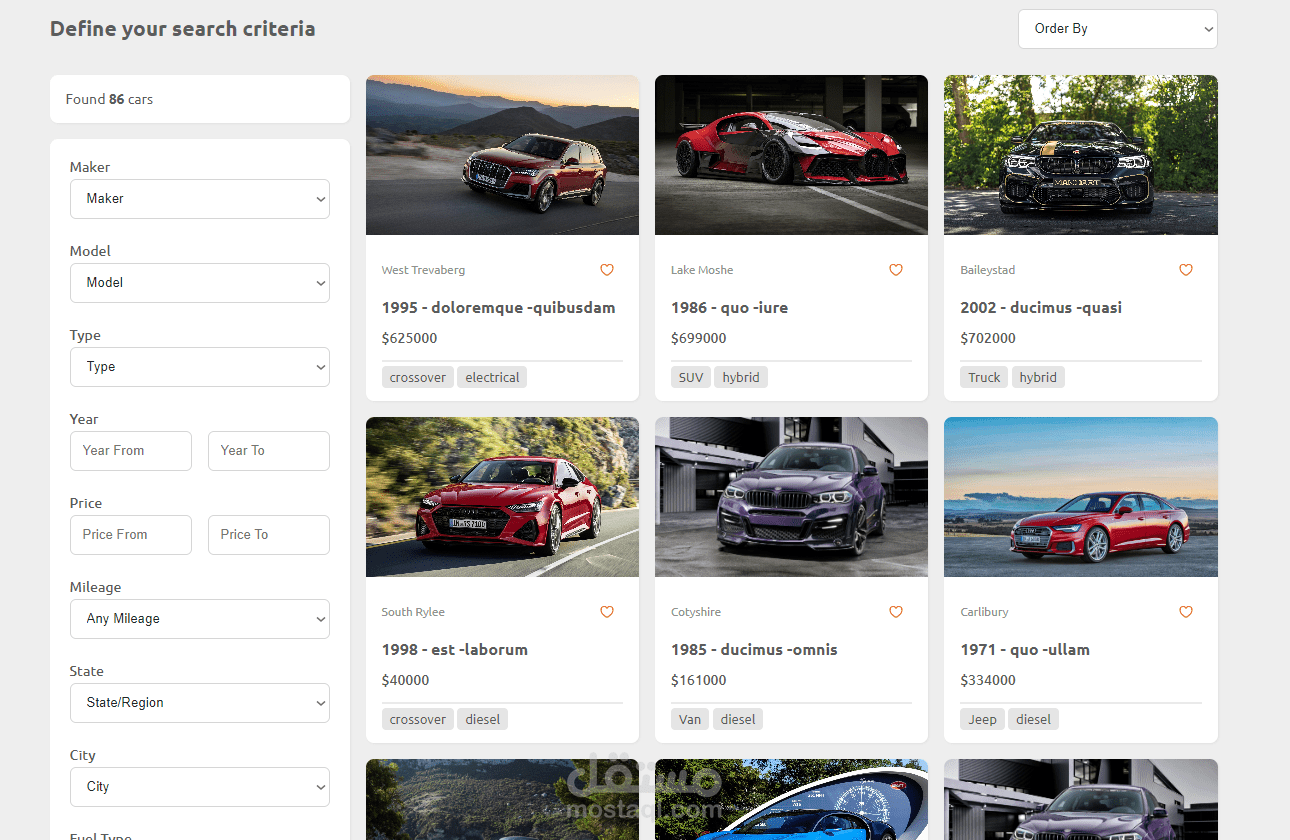Open the red Bugatti photo, Lake Moshe
This screenshot has width=1290, height=840.
(791, 155)
